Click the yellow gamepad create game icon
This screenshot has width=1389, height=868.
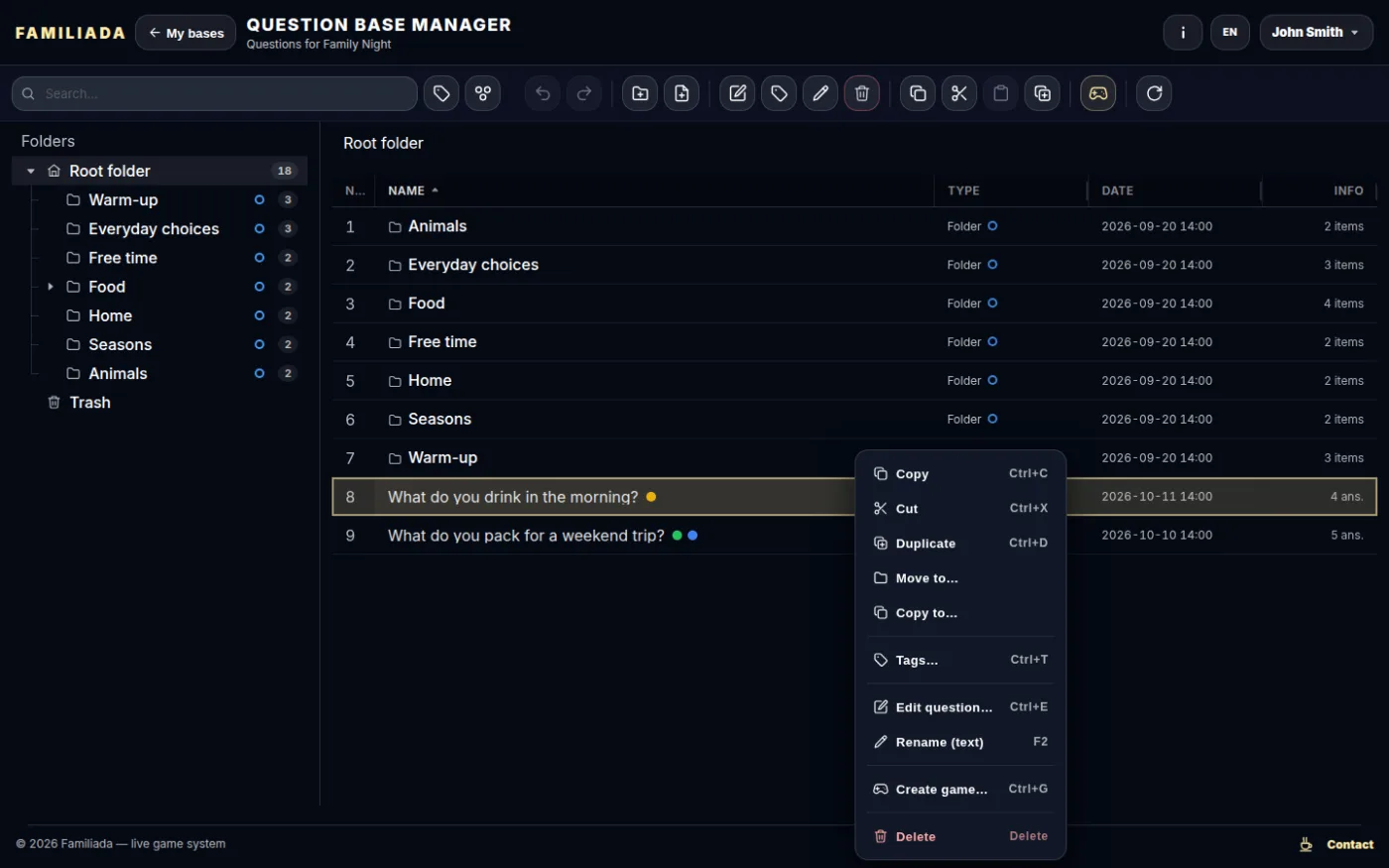[x=1098, y=93]
